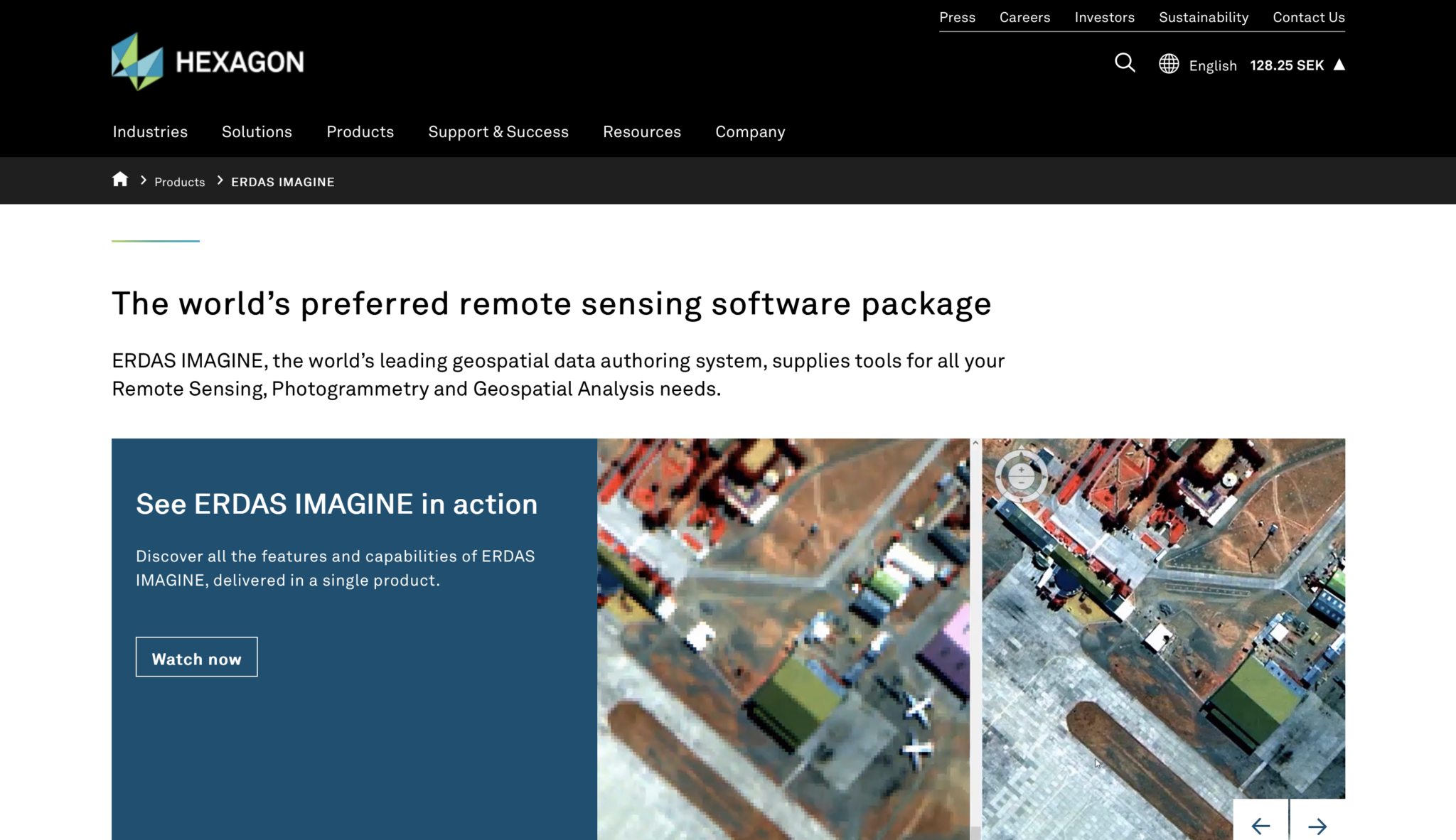Open the Contact Us link
This screenshot has height=840, width=1456.
(x=1307, y=17)
